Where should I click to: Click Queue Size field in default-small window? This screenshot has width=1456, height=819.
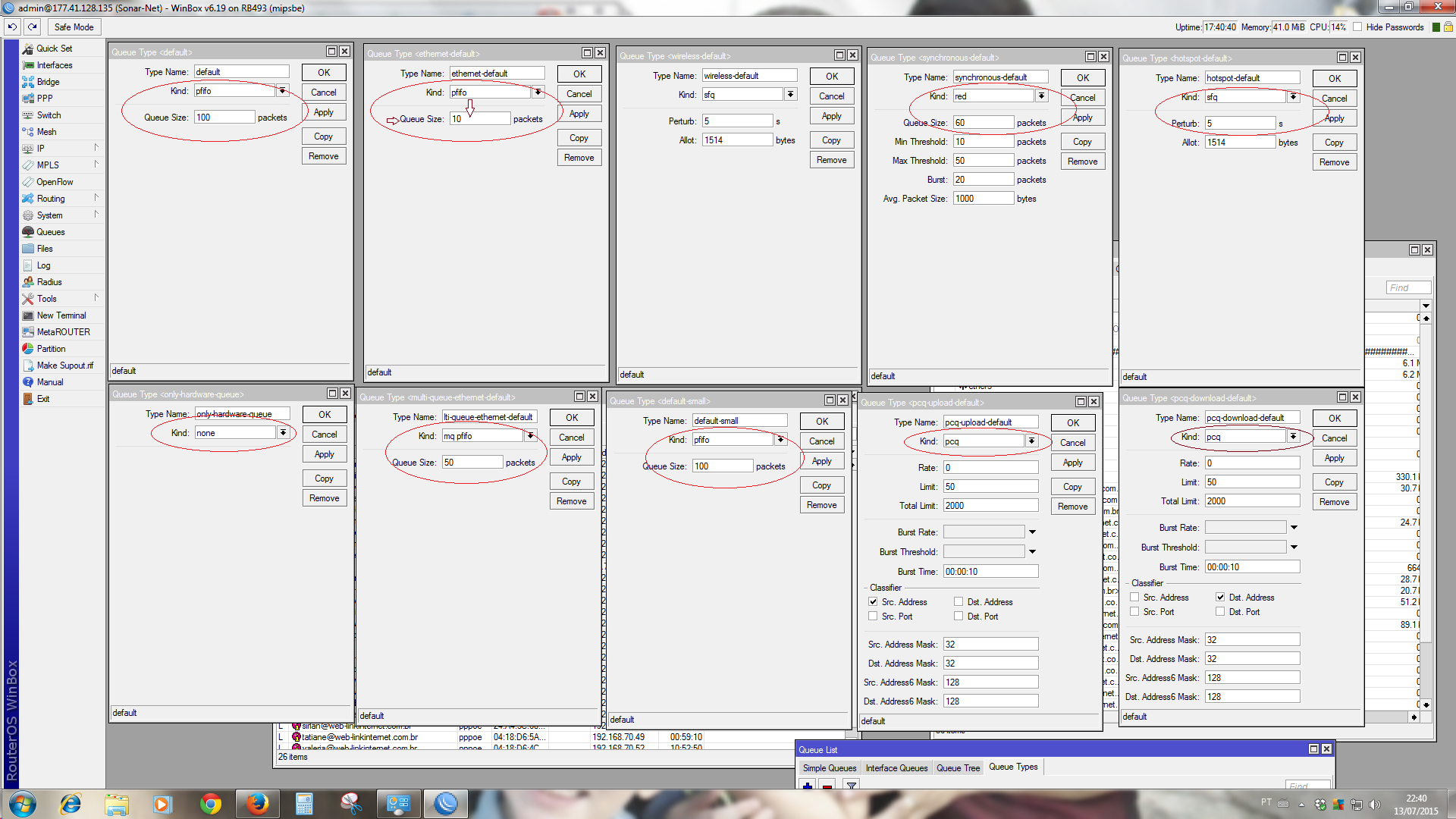[721, 466]
